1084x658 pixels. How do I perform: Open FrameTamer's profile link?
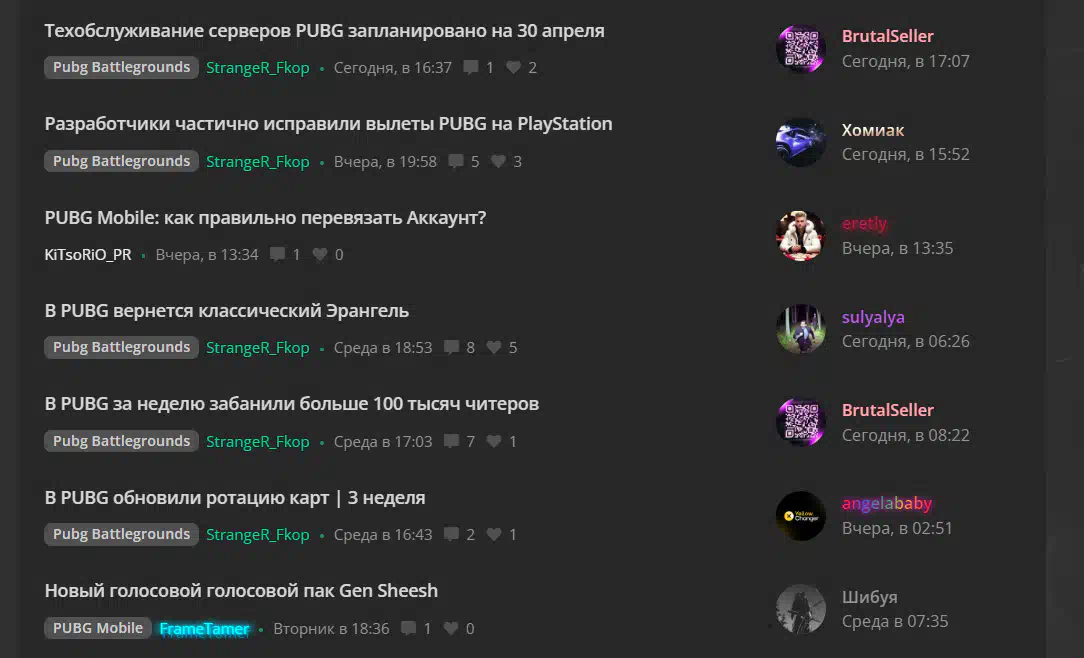(204, 628)
